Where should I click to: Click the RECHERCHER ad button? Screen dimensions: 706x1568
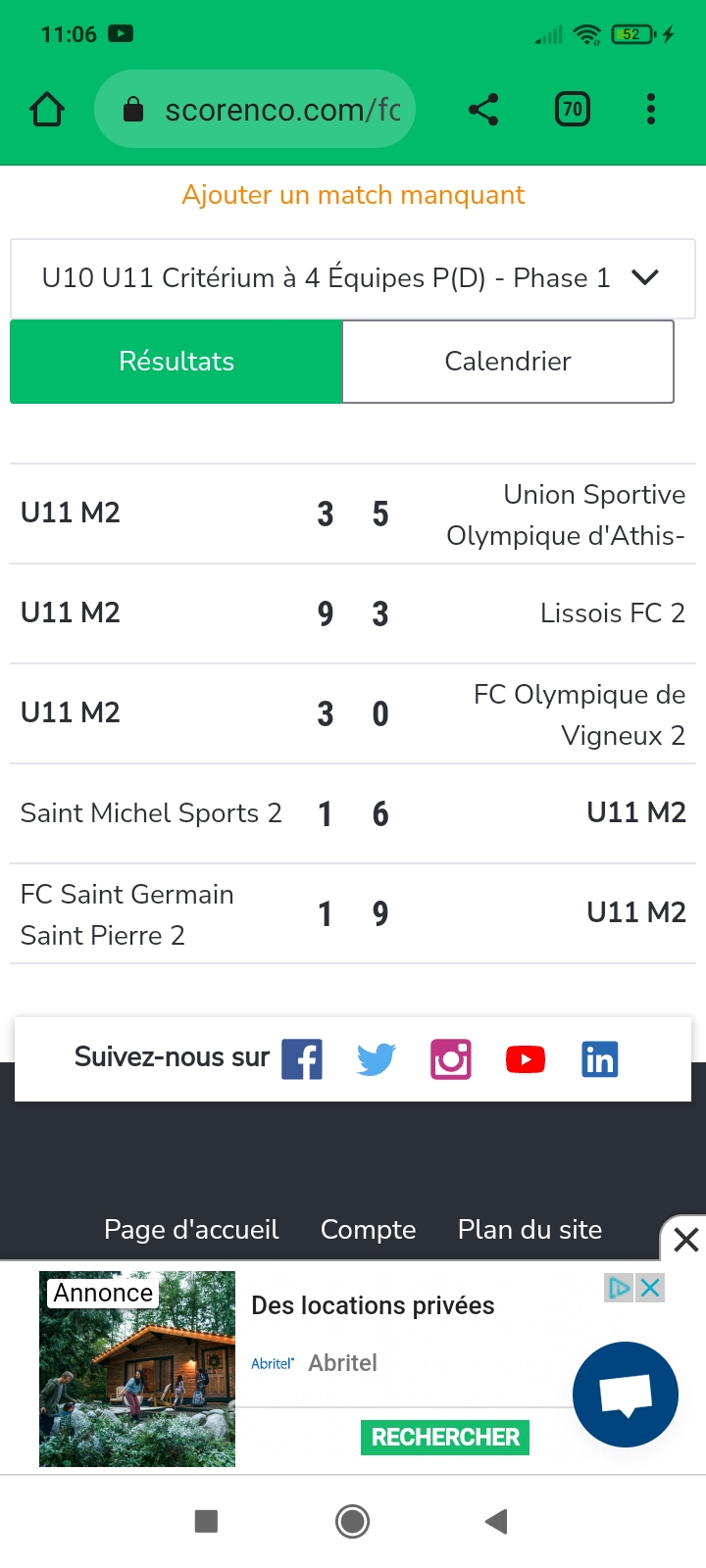[445, 1438]
